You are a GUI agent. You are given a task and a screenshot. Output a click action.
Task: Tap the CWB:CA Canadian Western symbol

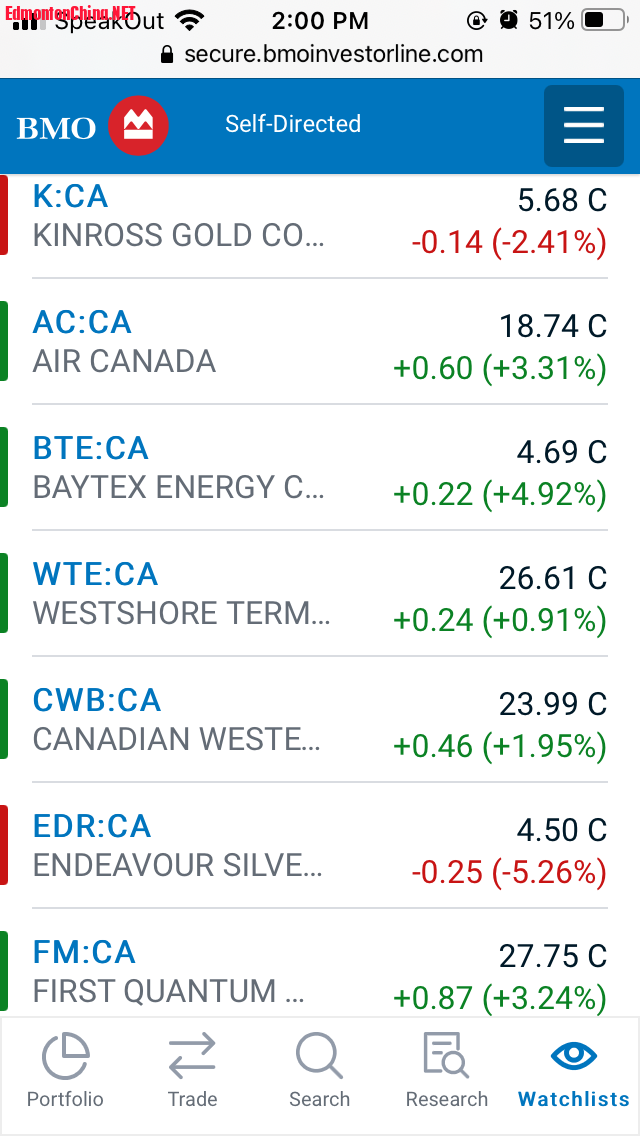tap(97, 700)
